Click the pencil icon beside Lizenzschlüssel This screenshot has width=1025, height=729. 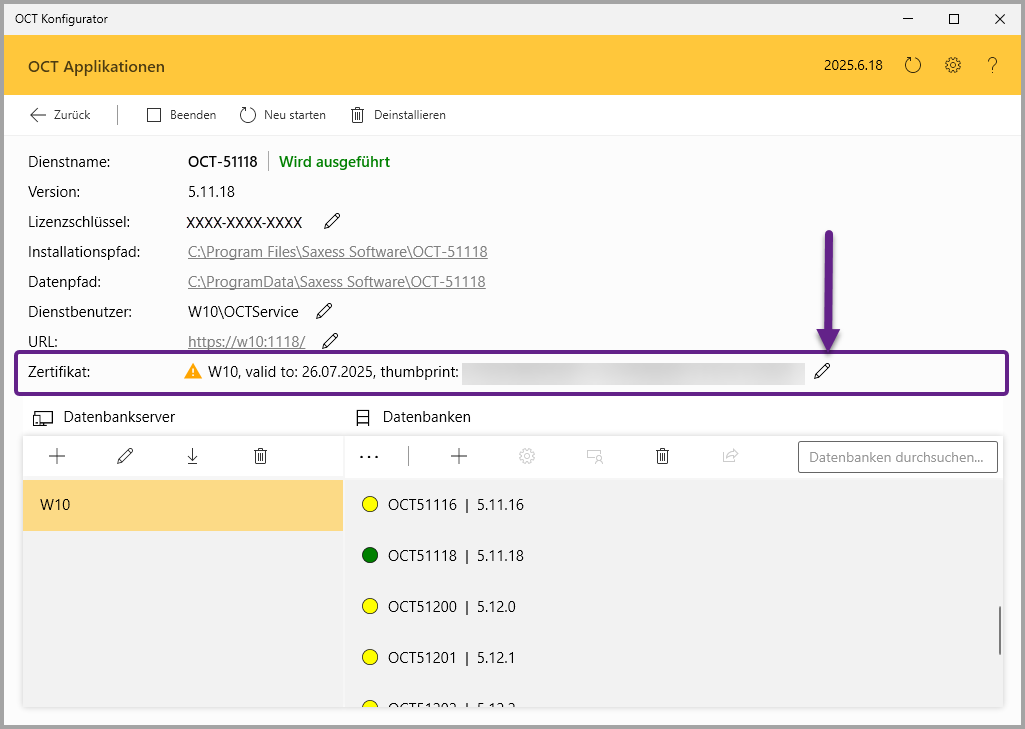(332, 222)
